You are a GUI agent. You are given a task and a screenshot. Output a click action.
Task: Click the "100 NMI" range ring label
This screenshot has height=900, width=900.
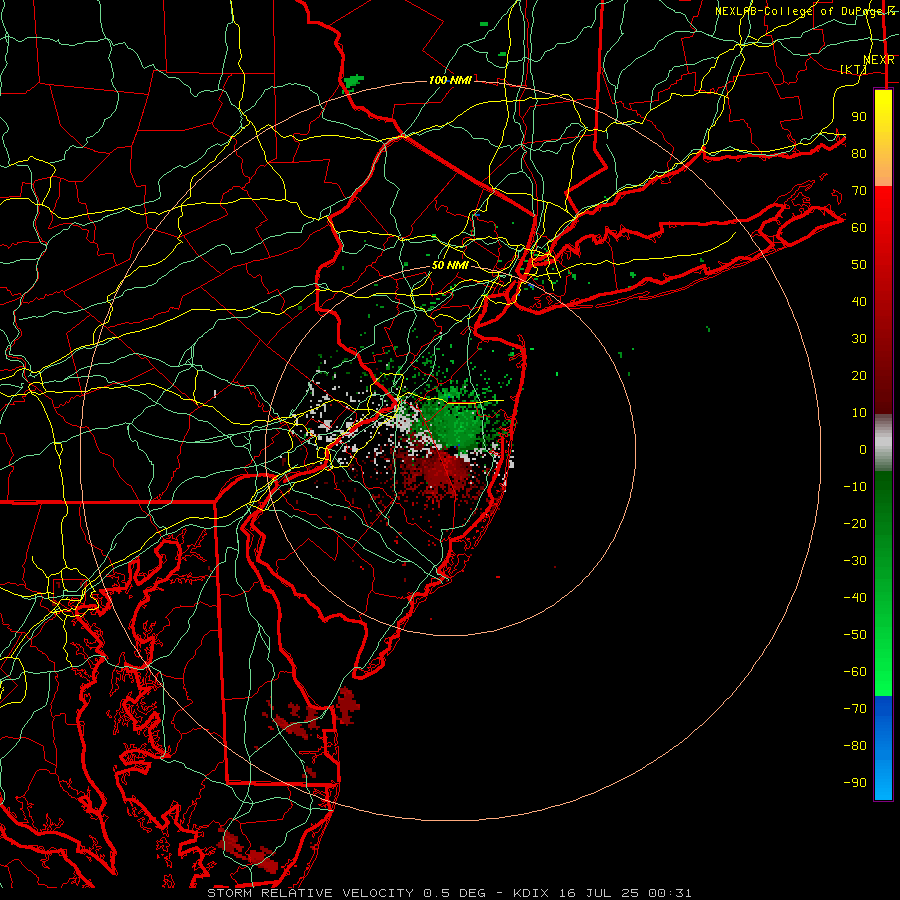450,80
